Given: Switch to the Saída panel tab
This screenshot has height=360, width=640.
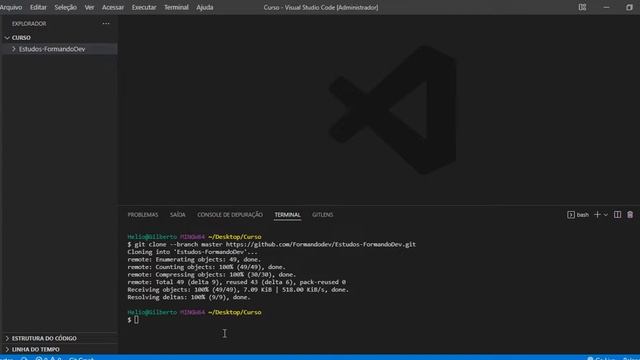Looking at the screenshot, I should 178,215.
